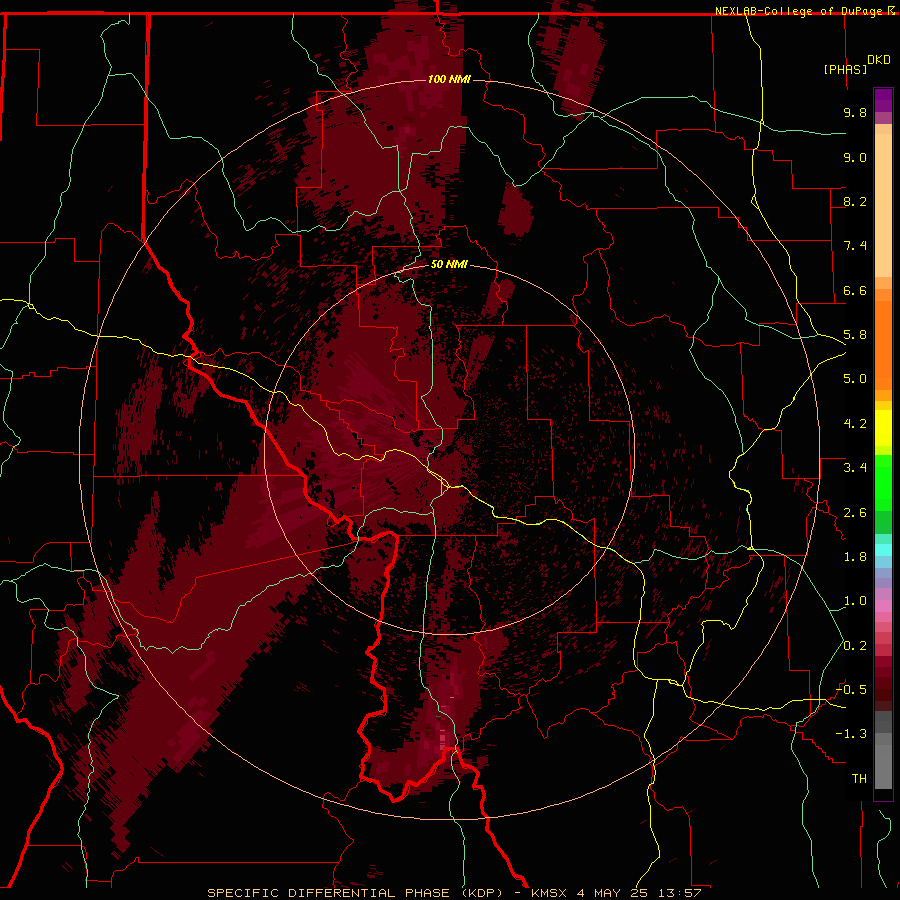Click the 7.4 legend value
Viewport: 900px width, 900px height.
855,246
